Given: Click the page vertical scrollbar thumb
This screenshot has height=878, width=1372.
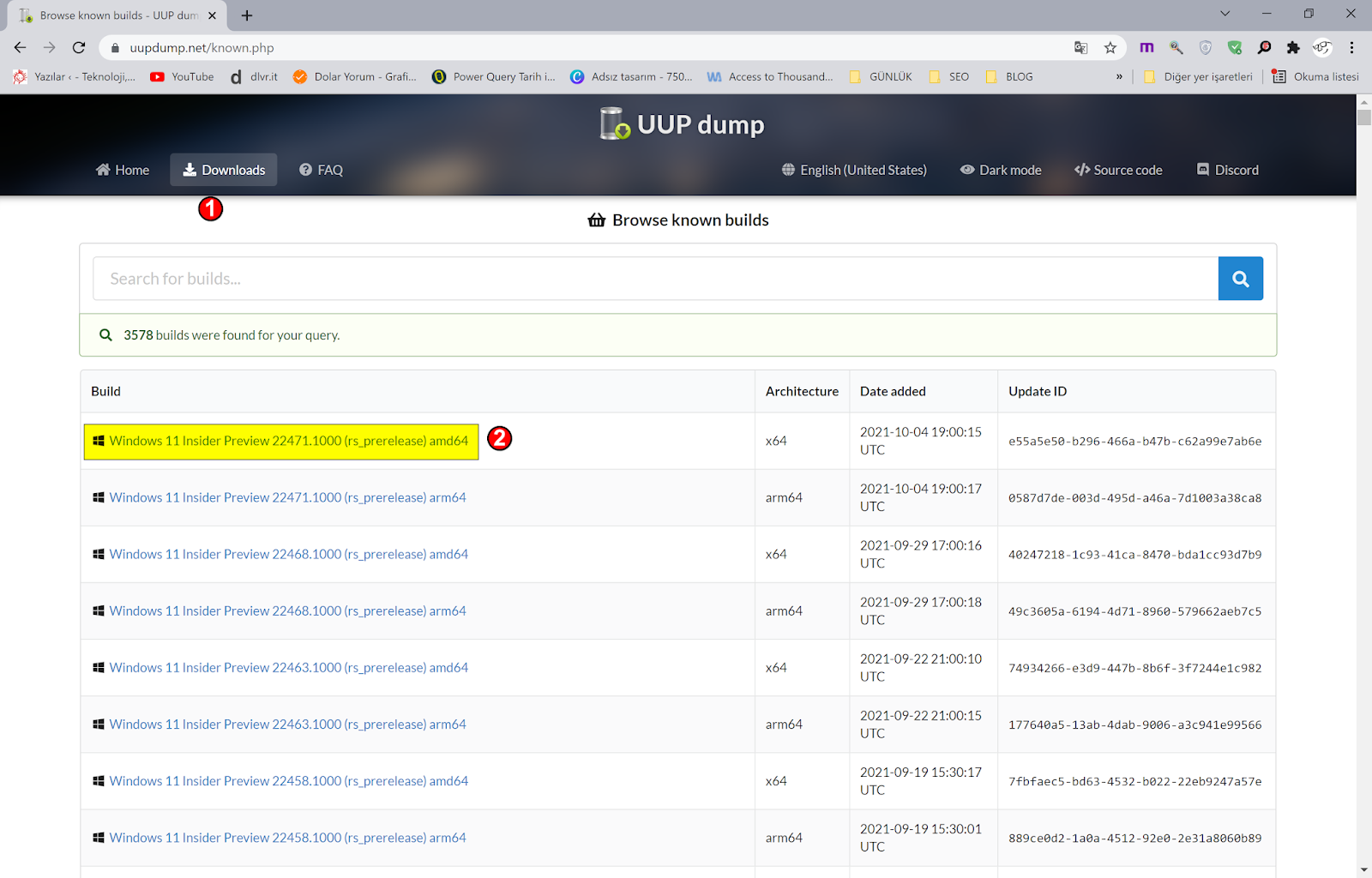Looking at the screenshot, I should click(1363, 117).
